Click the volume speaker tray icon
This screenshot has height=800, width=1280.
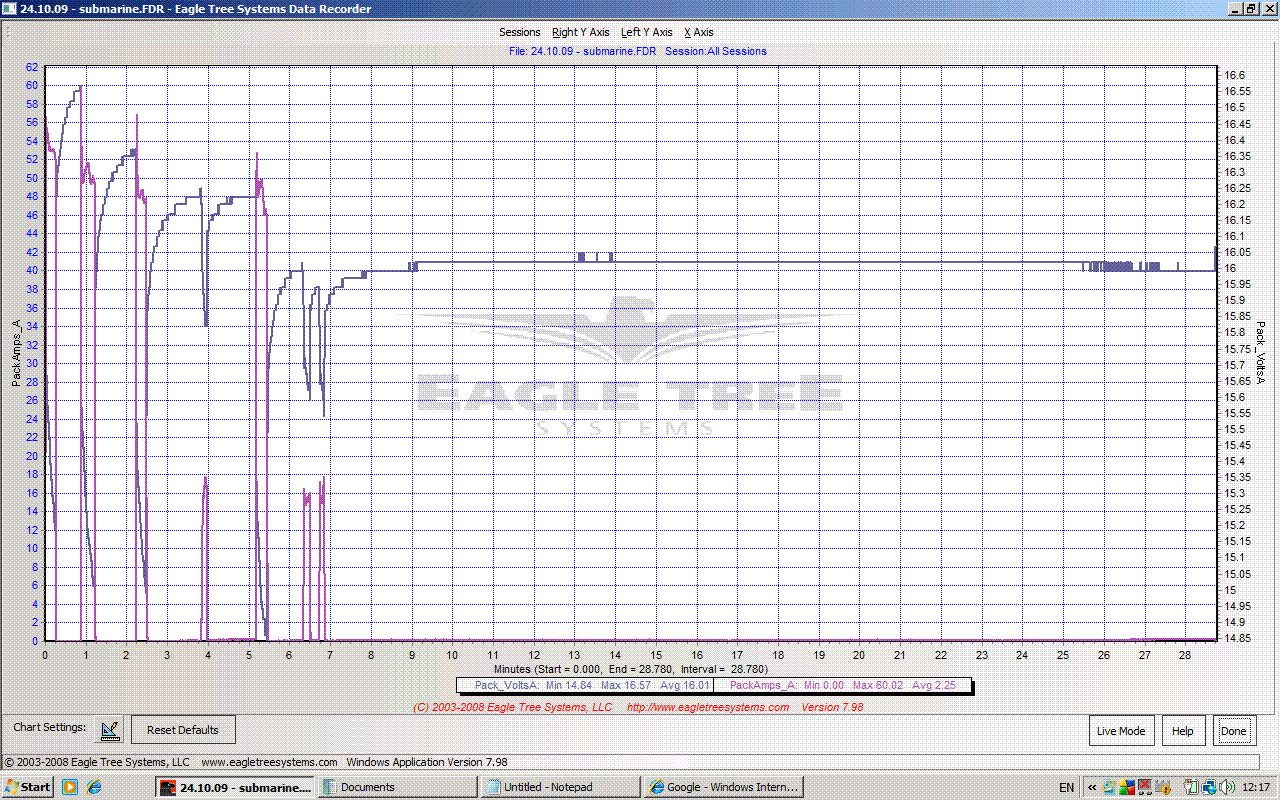[x=1226, y=787]
